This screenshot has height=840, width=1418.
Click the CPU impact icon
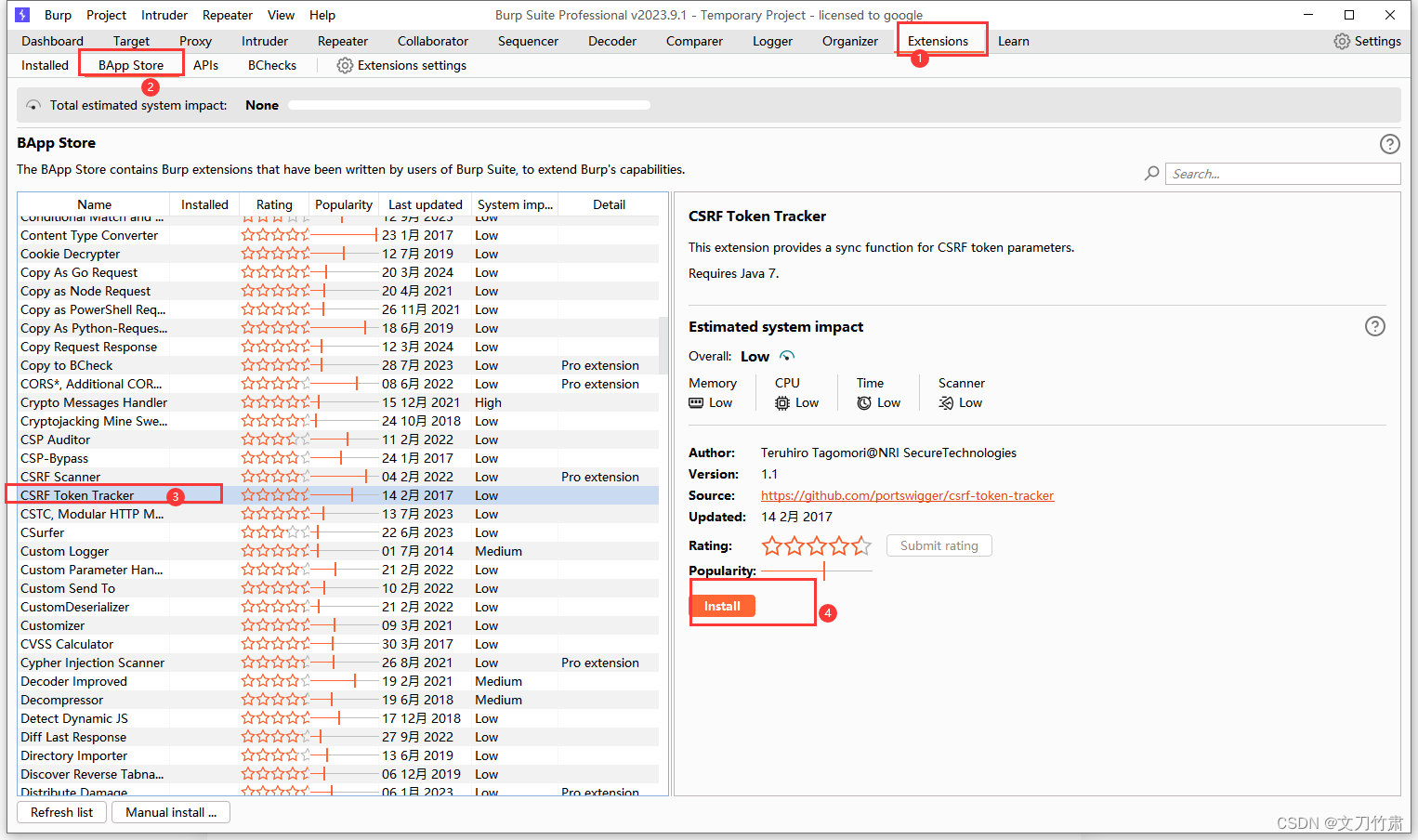tap(782, 402)
